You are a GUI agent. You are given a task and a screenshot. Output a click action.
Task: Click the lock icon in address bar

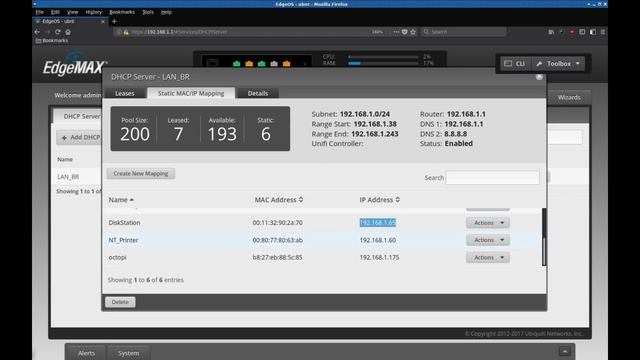click(126, 32)
